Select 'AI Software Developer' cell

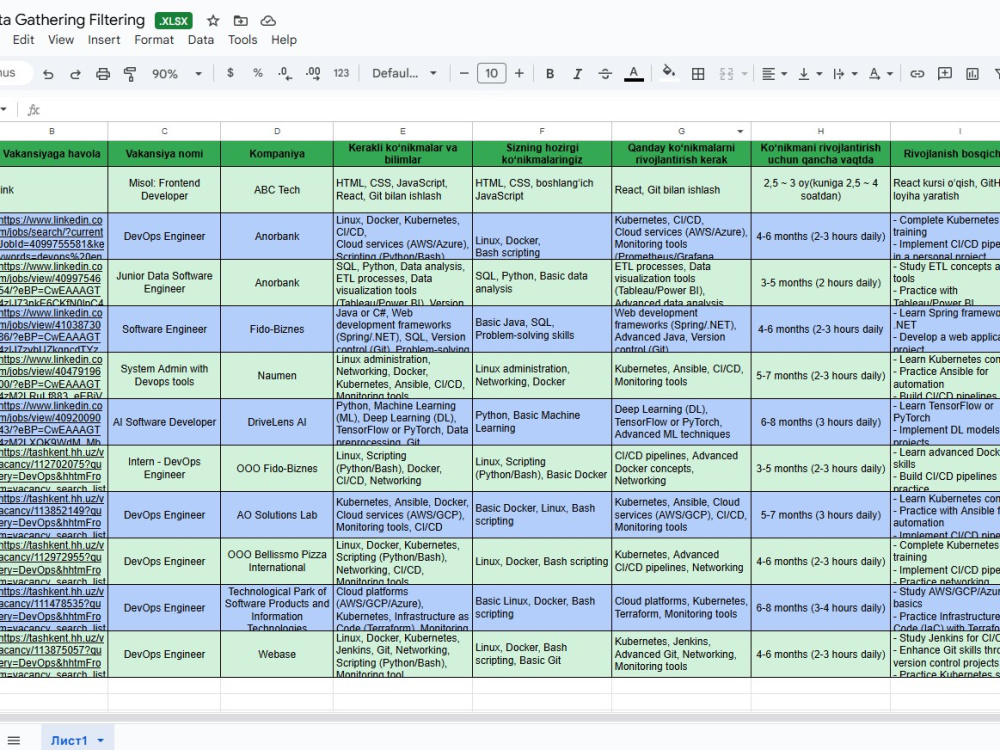point(165,422)
